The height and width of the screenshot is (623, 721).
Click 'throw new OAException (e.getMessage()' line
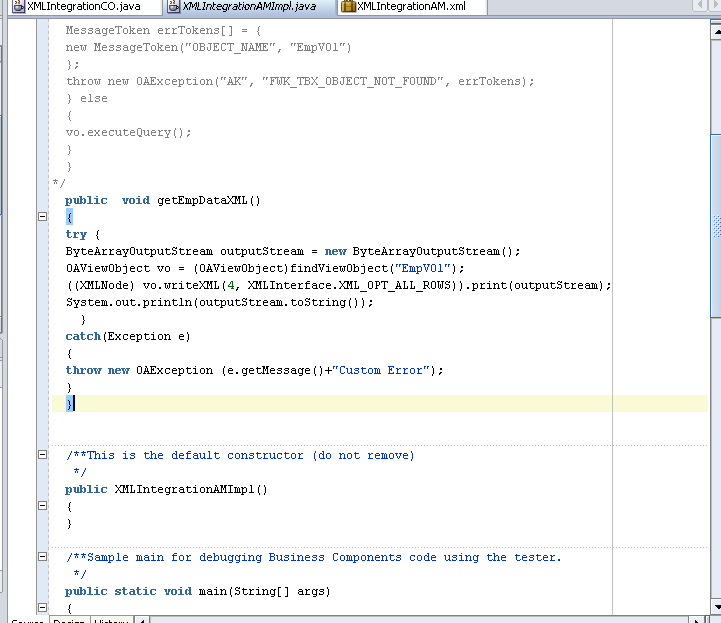[254, 371]
